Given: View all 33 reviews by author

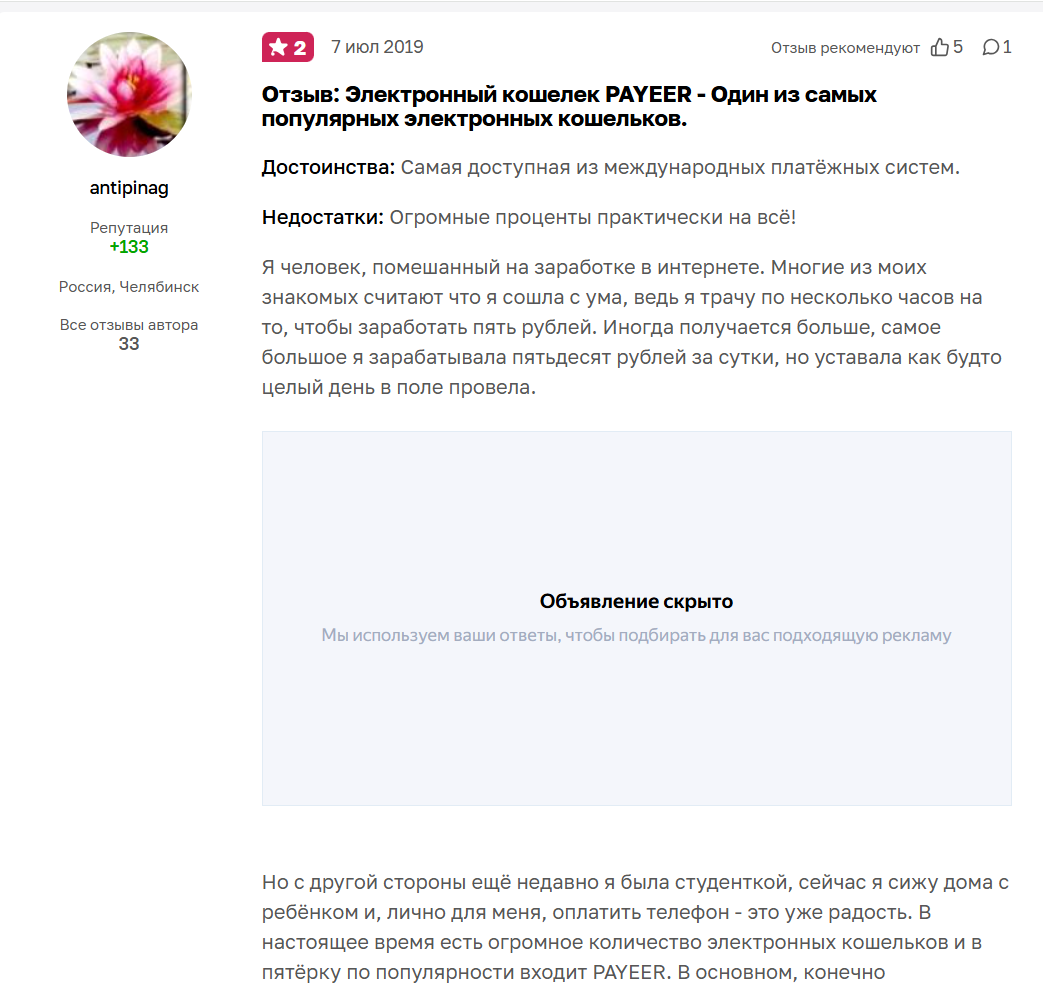Looking at the screenshot, I should point(129,344).
